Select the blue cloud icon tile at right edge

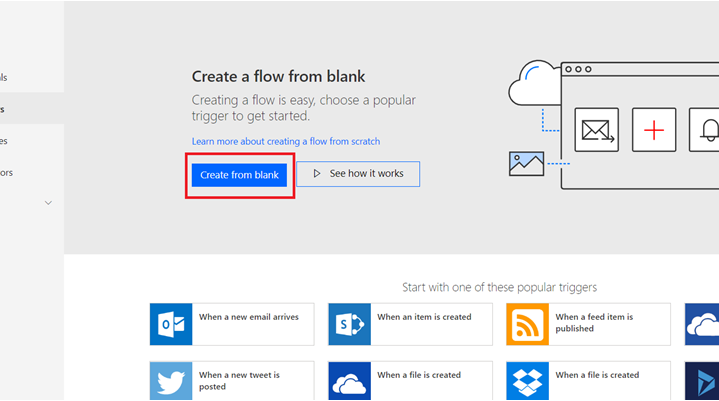click(x=702, y=324)
